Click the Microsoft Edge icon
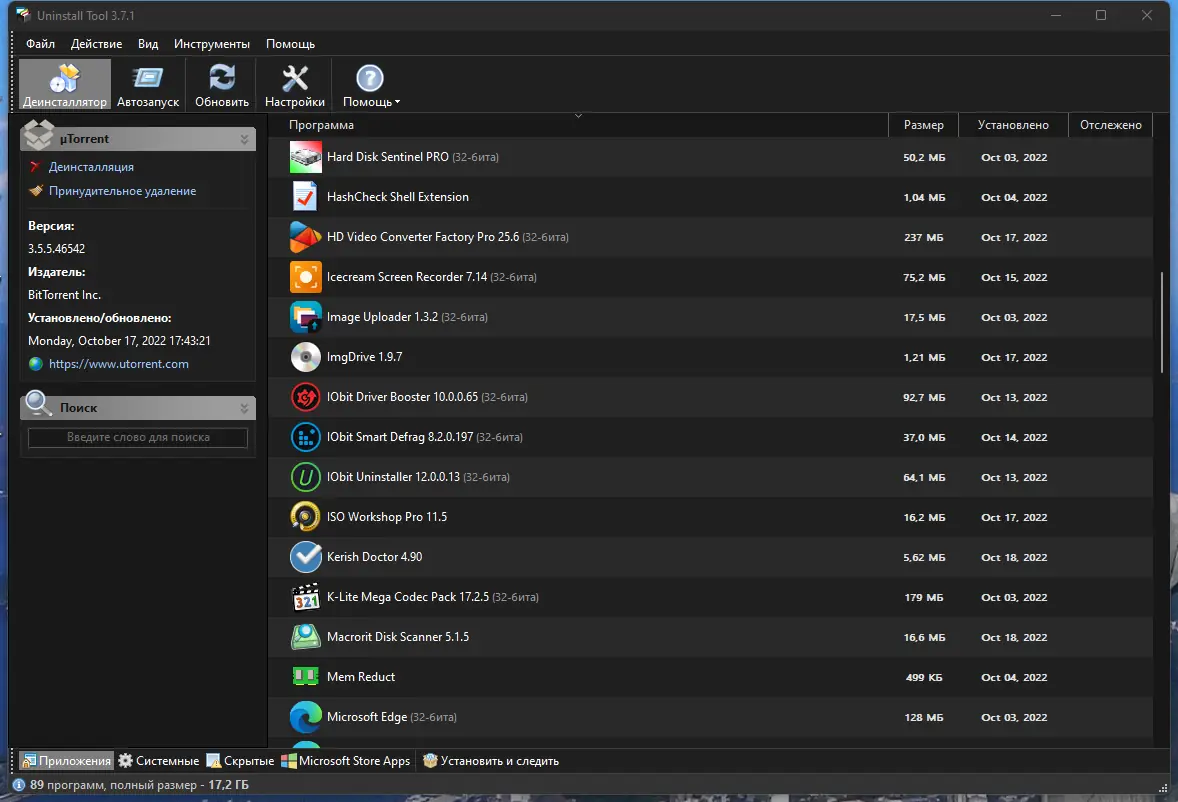 [x=306, y=717]
